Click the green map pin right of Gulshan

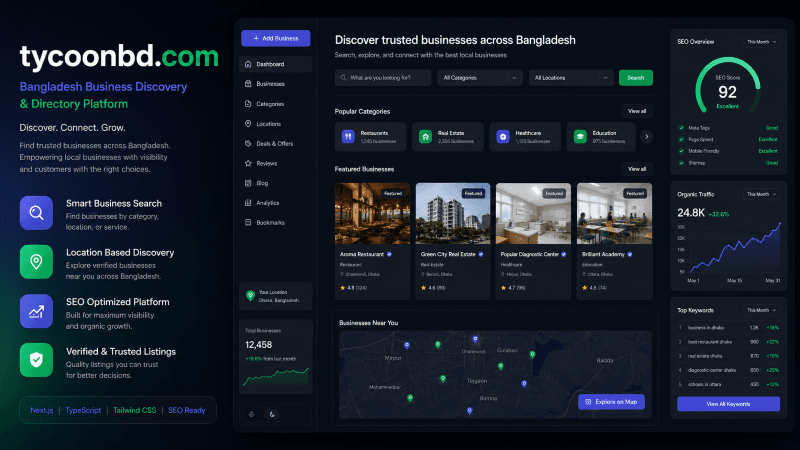[x=532, y=355]
